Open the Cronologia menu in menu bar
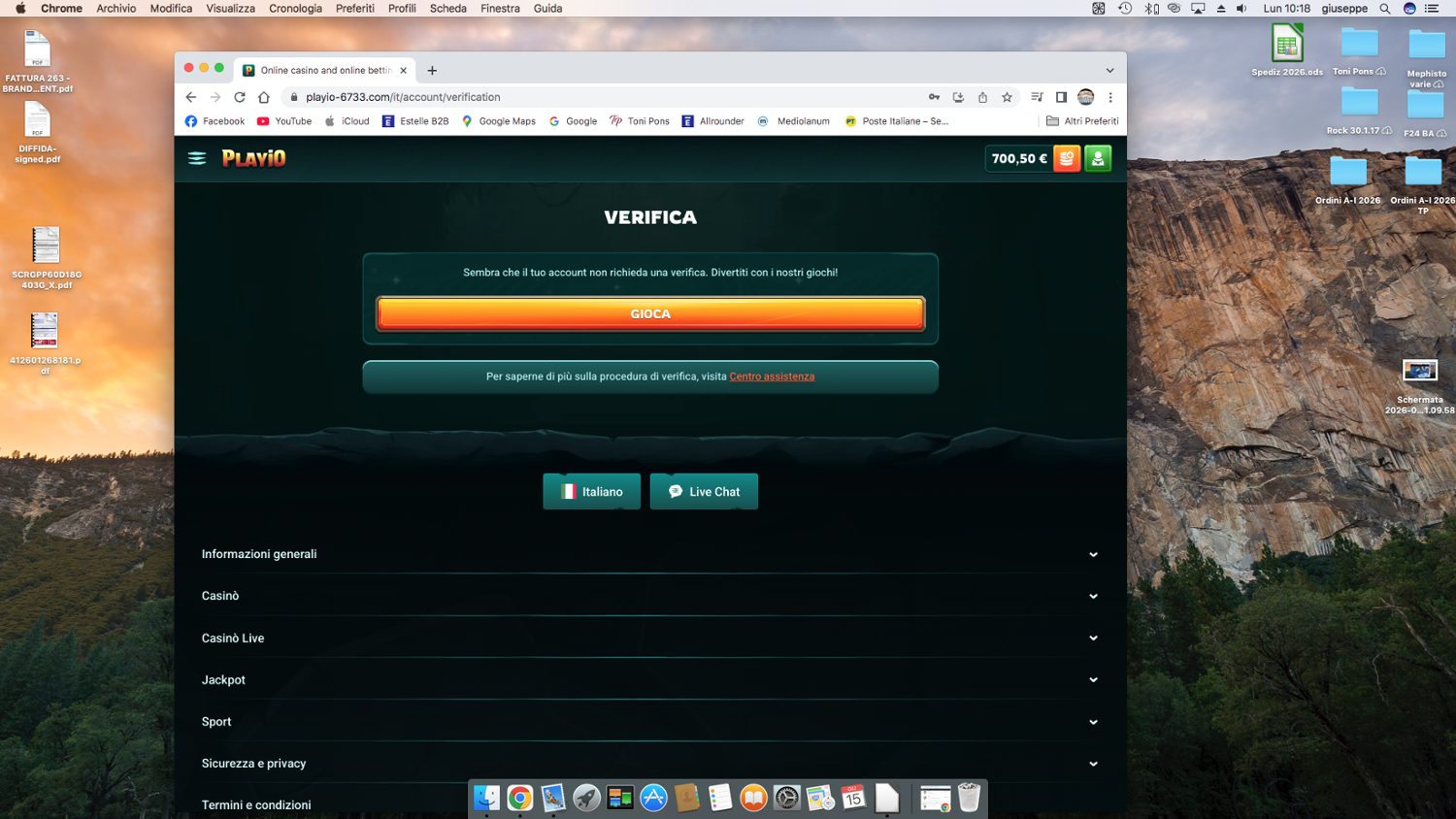 tap(295, 8)
